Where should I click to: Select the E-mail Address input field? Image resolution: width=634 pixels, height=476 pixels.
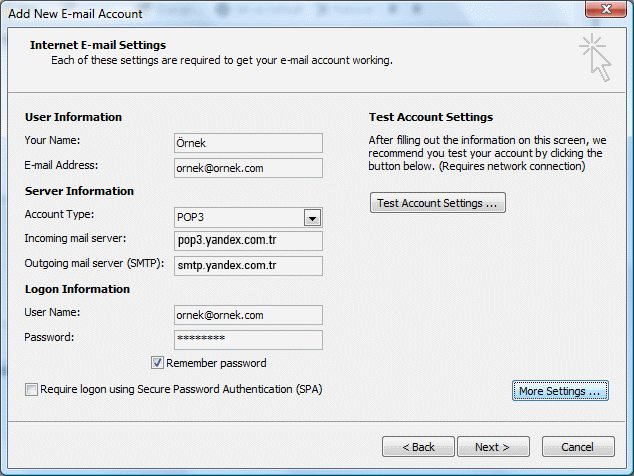click(x=248, y=168)
